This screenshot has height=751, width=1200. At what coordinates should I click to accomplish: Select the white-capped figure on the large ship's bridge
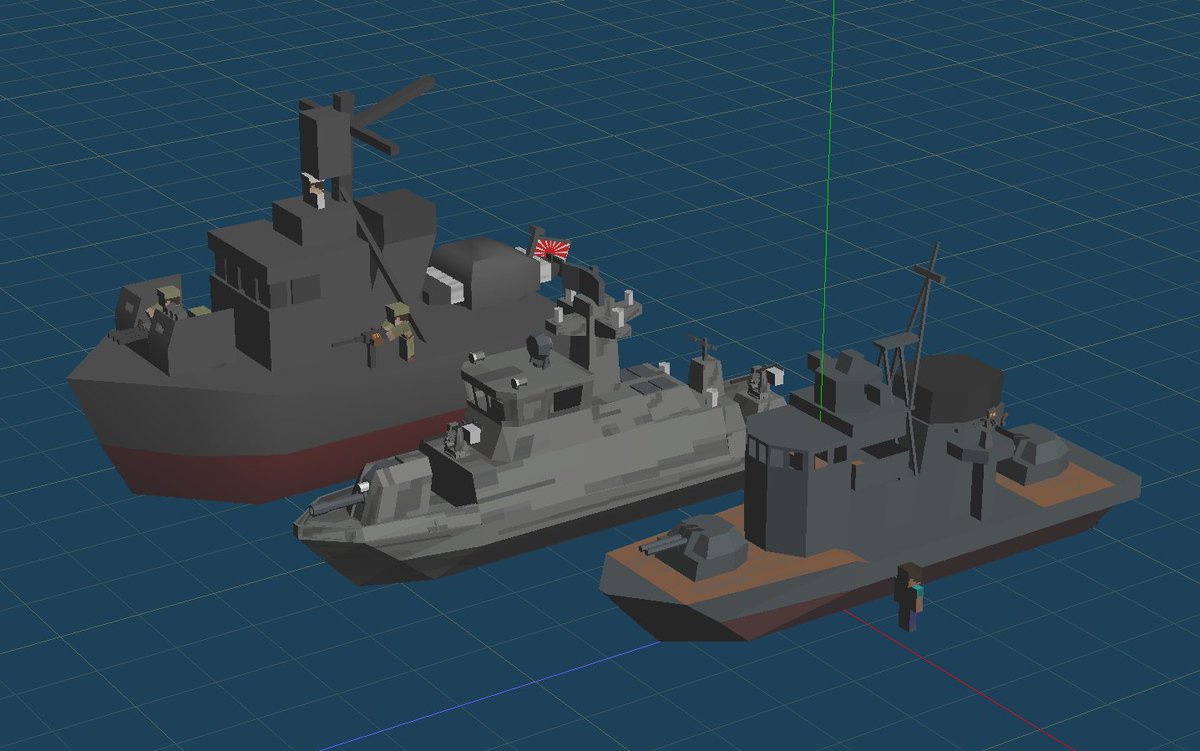(x=317, y=190)
